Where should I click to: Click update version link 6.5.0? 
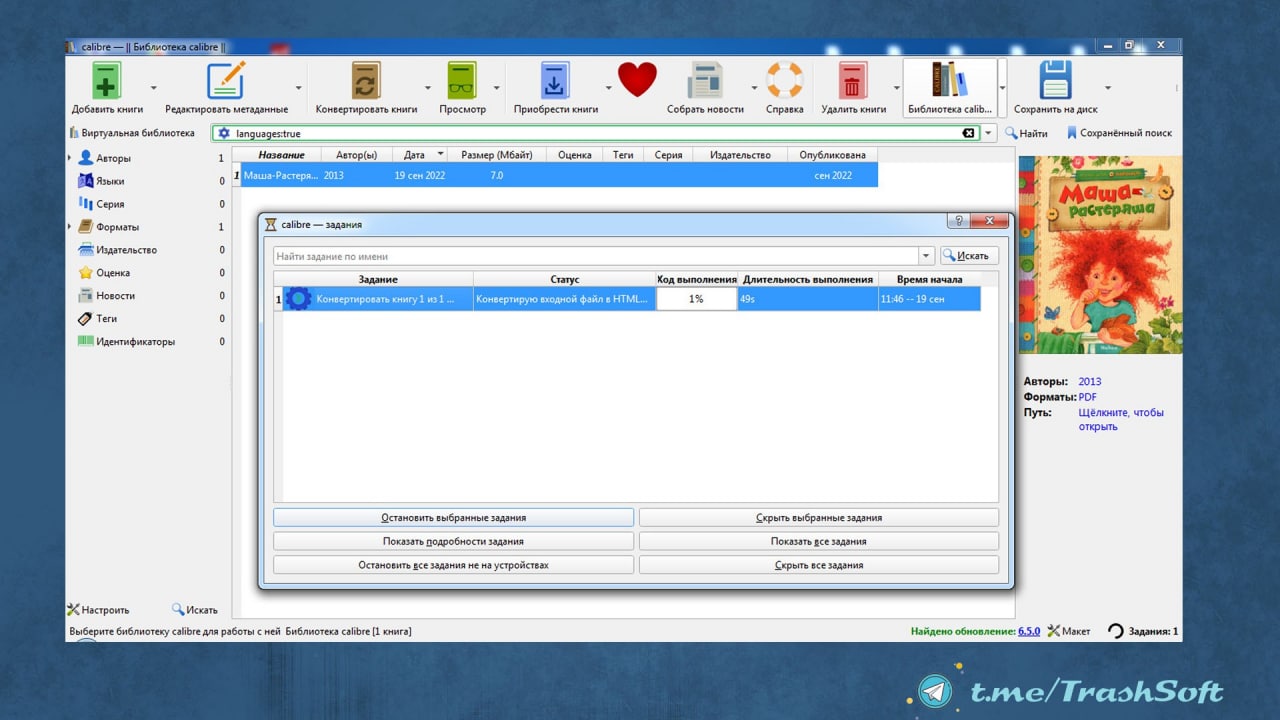1029,632
